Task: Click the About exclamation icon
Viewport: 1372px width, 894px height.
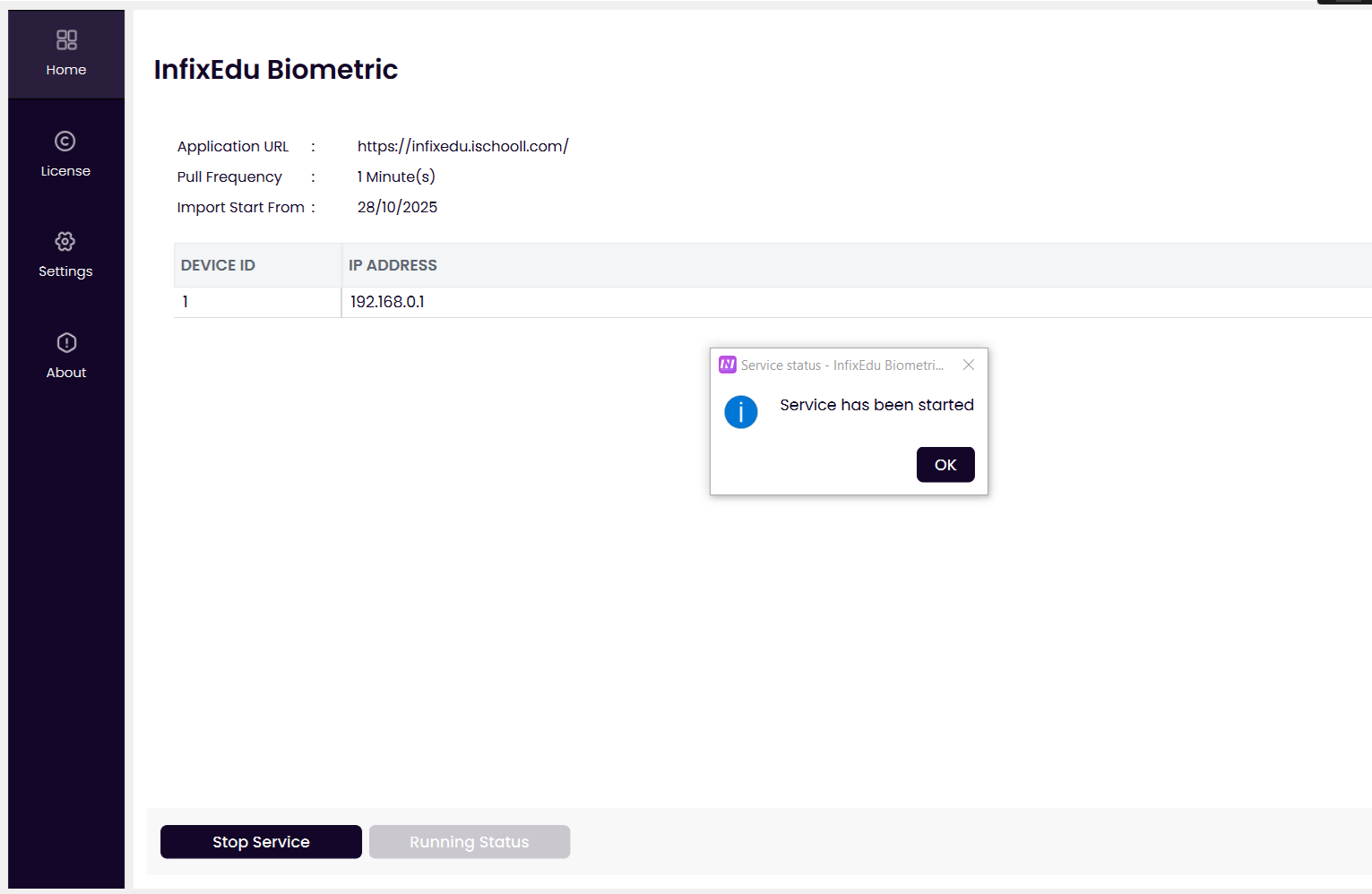Action: tap(66, 343)
